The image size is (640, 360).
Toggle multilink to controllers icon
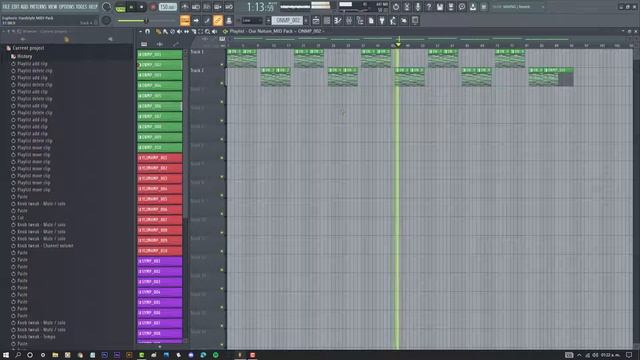pyautogui.click(x=218, y=20)
